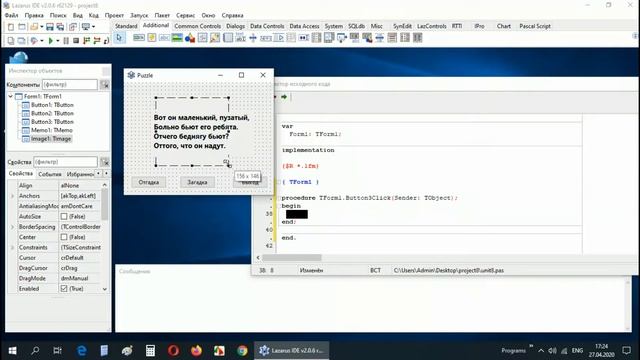Click the Save All toolbar icon
This screenshot has height=360, width=640.
click(x=60, y=27)
